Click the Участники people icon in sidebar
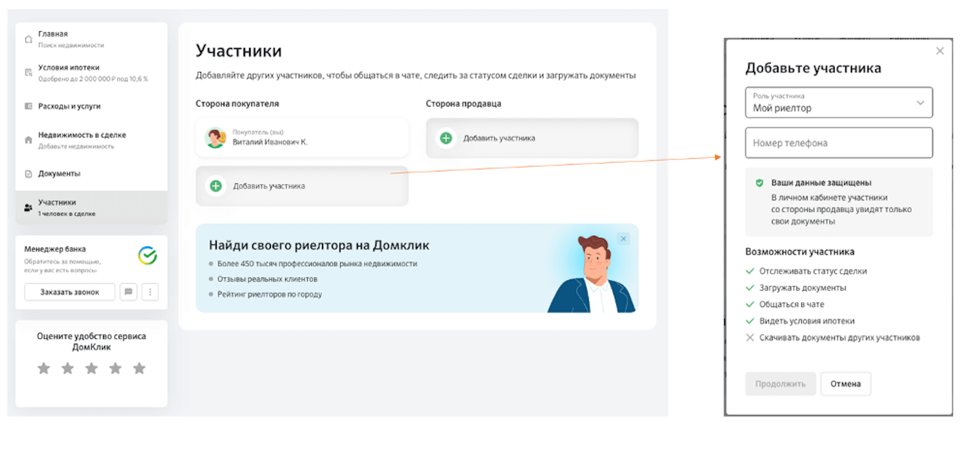Screen dimensions: 960x468 (x=28, y=207)
